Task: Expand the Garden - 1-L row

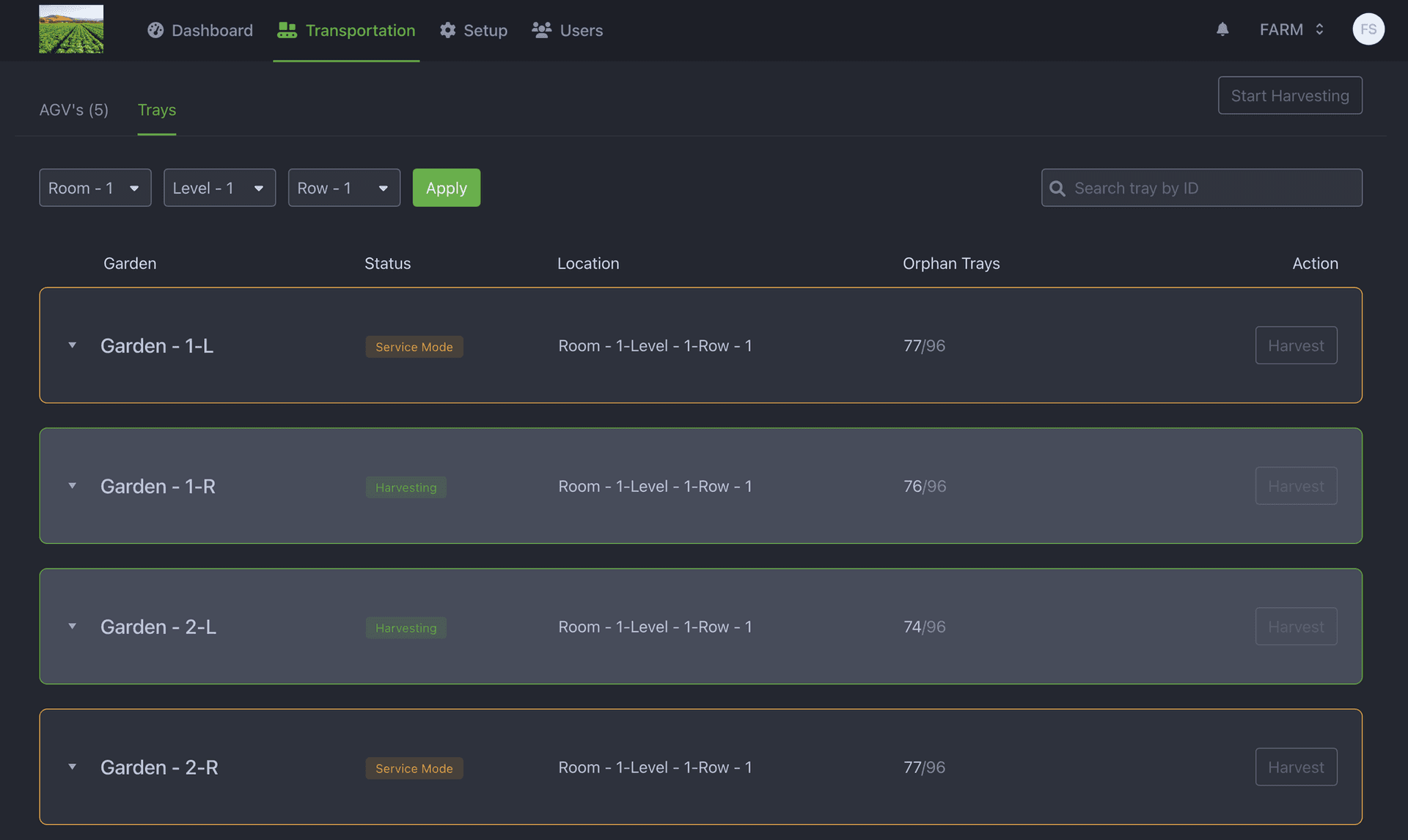Action: (x=72, y=345)
